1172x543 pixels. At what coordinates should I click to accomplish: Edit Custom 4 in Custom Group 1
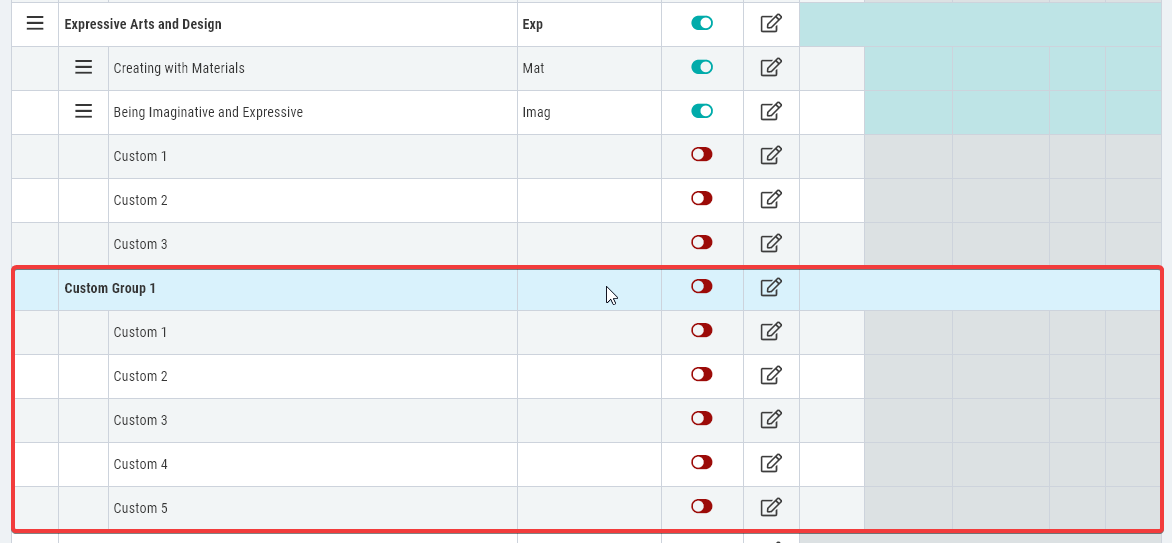click(x=771, y=463)
